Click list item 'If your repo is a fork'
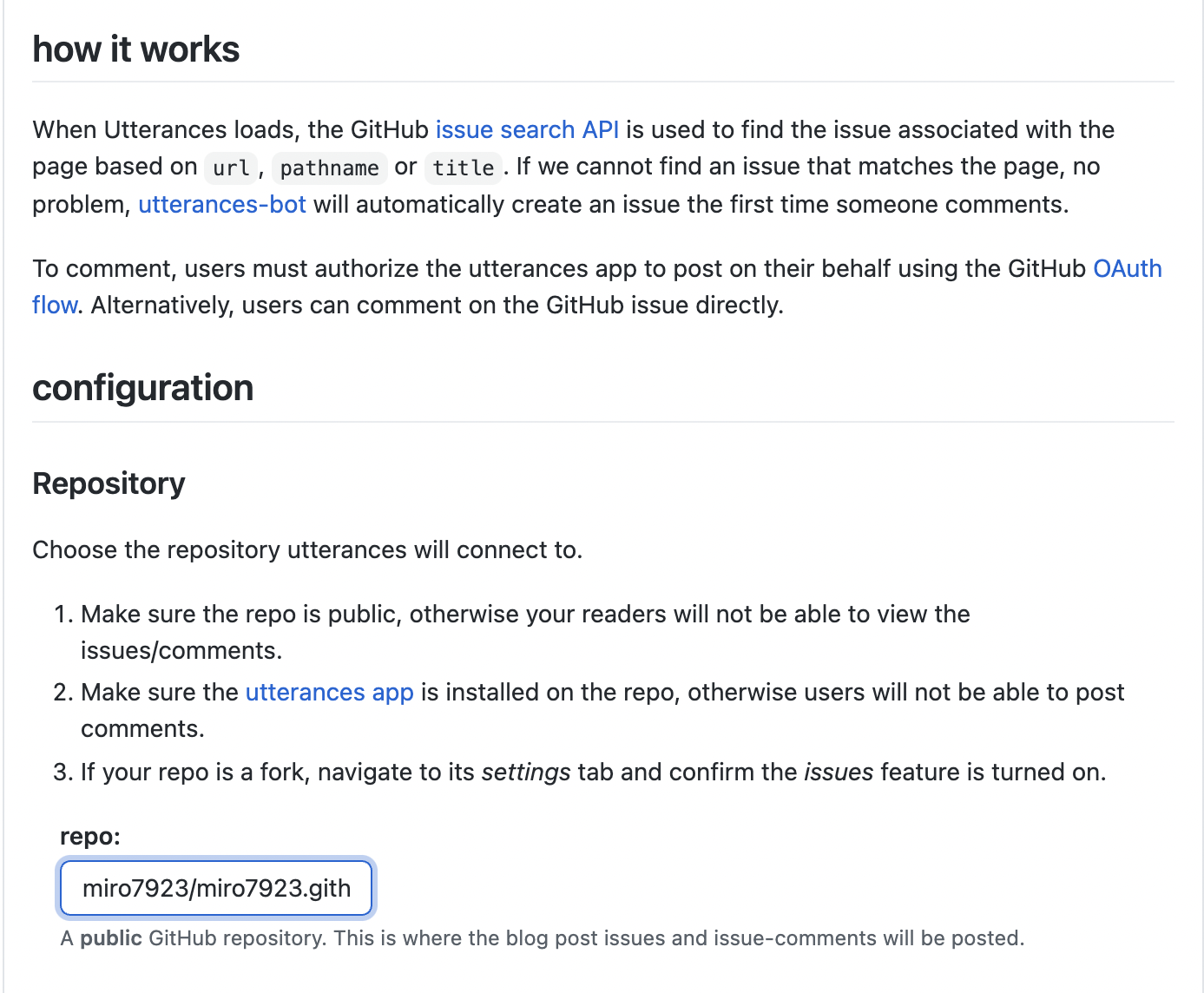This screenshot has height=993, width=1204. [594, 772]
